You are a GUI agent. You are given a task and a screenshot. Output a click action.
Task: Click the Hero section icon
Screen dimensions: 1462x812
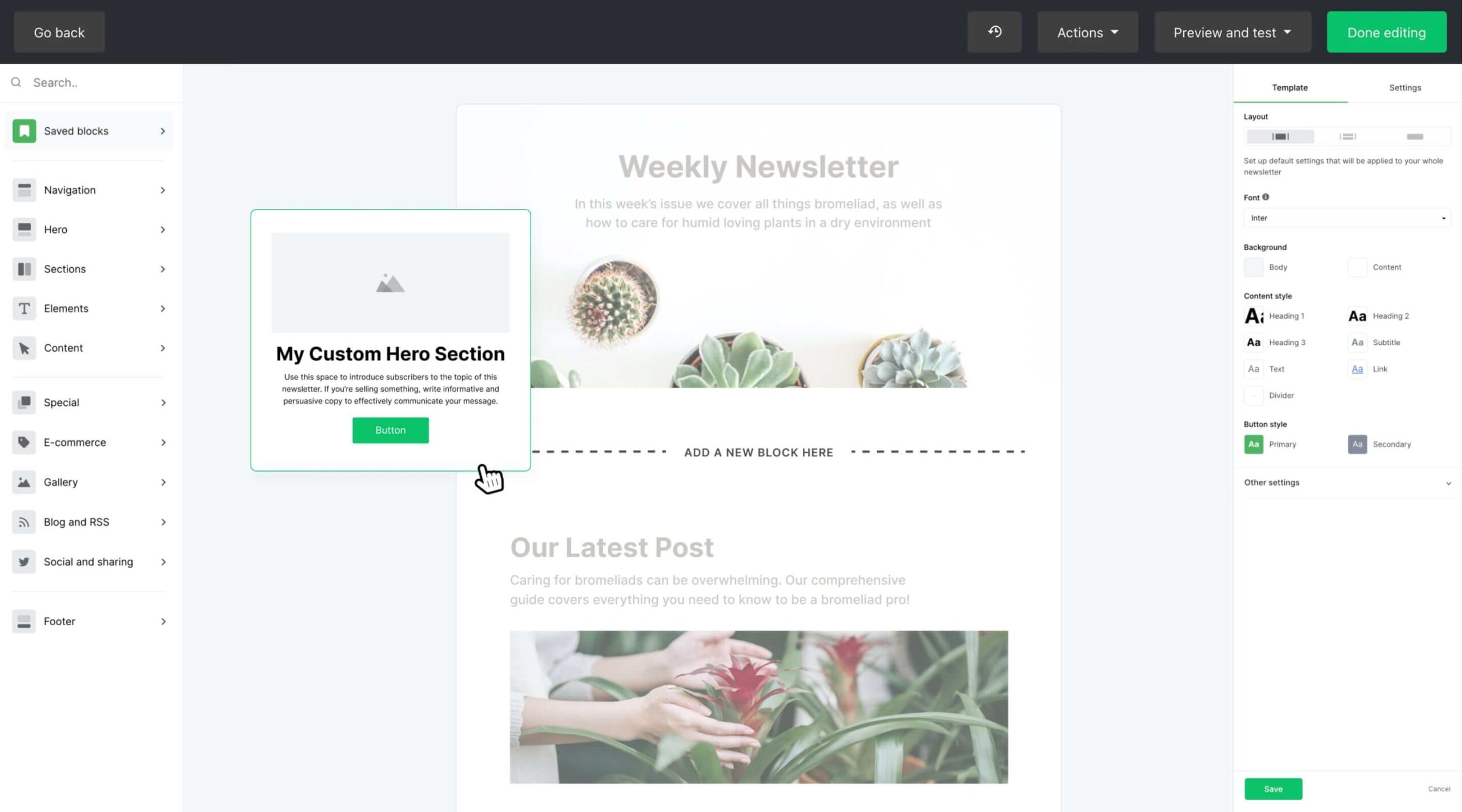click(x=24, y=229)
